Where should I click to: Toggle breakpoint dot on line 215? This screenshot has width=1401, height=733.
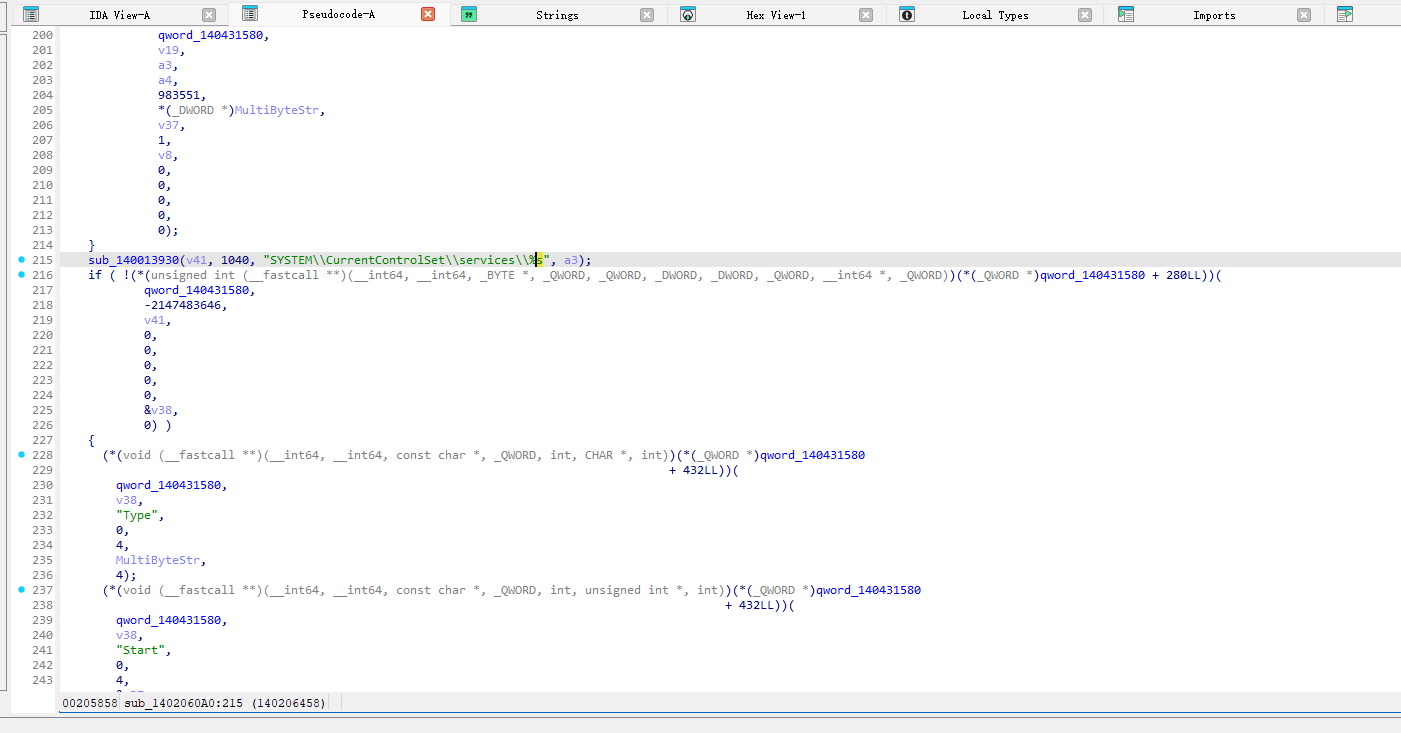(x=22, y=260)
